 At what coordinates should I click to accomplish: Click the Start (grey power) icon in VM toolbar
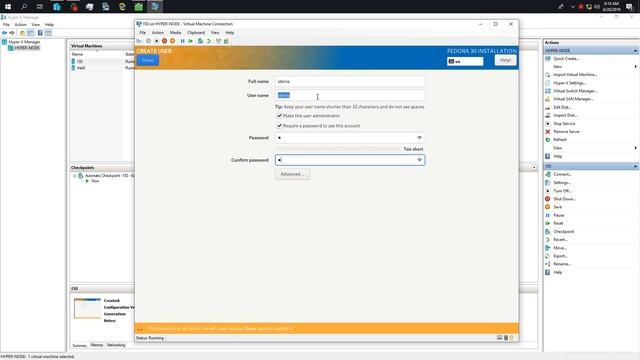point(148,41)
